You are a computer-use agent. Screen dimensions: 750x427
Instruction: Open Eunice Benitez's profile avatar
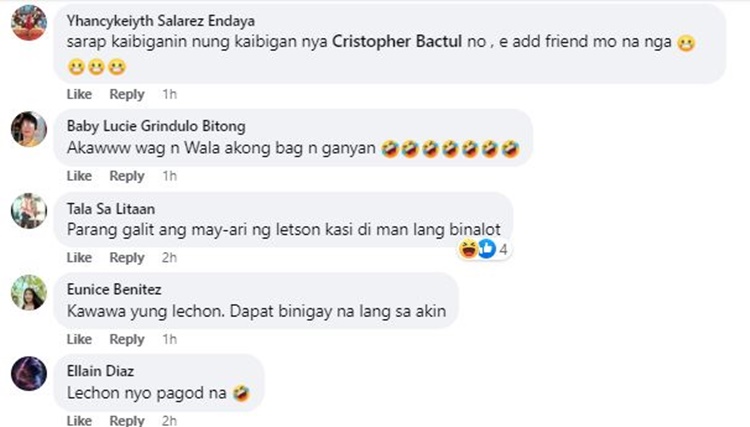pos(29,293)
